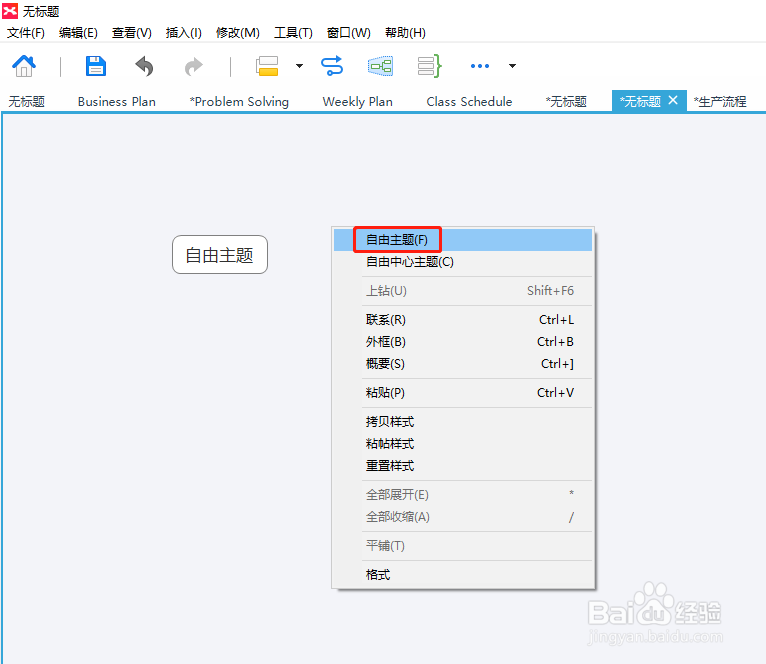This screenshot has width=766, height=664.
Task: Open the 帮助(H) menu
Action: pyautogui.click(x=405, y=33)
